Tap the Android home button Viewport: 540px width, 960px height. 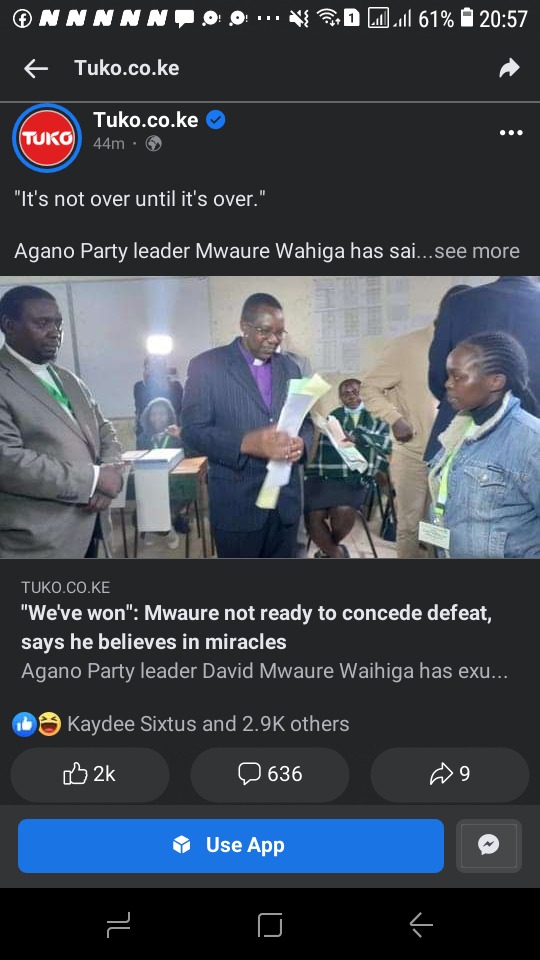(270, 924)
